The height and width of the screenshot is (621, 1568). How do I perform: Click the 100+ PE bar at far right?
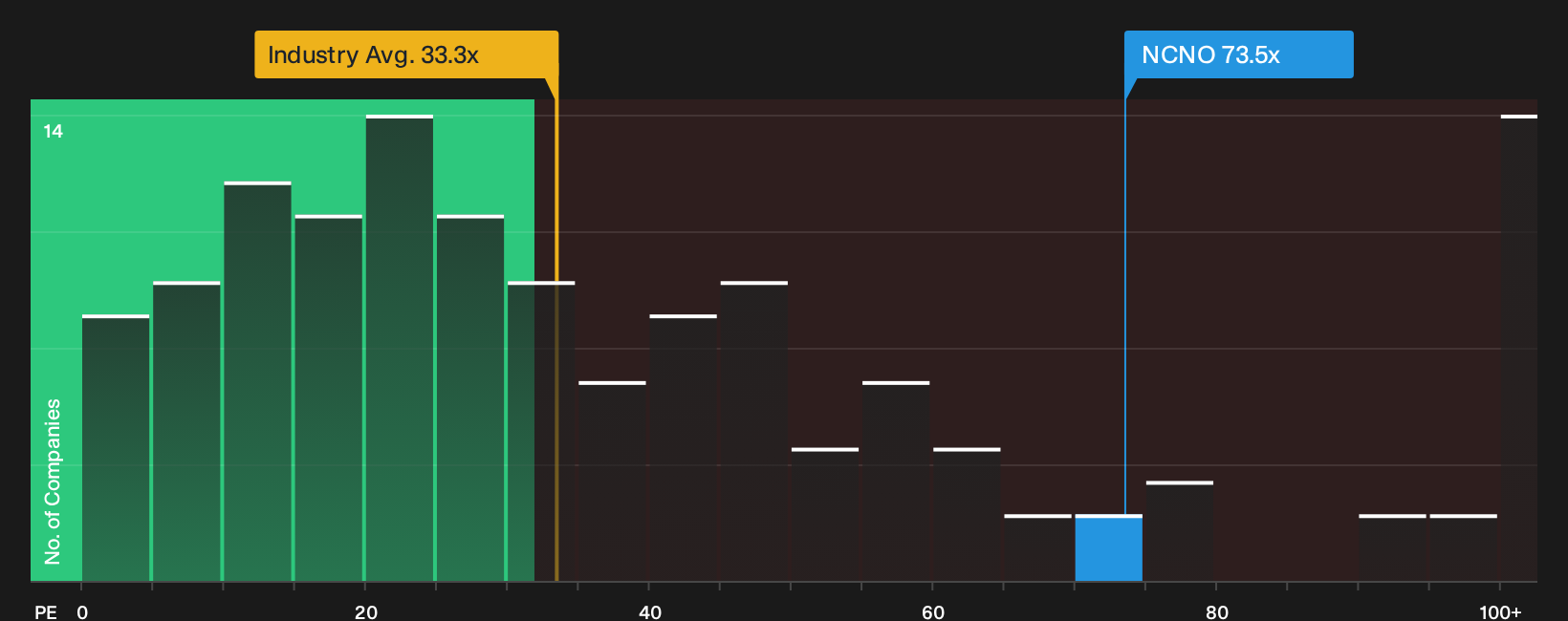pos(1519,349)
